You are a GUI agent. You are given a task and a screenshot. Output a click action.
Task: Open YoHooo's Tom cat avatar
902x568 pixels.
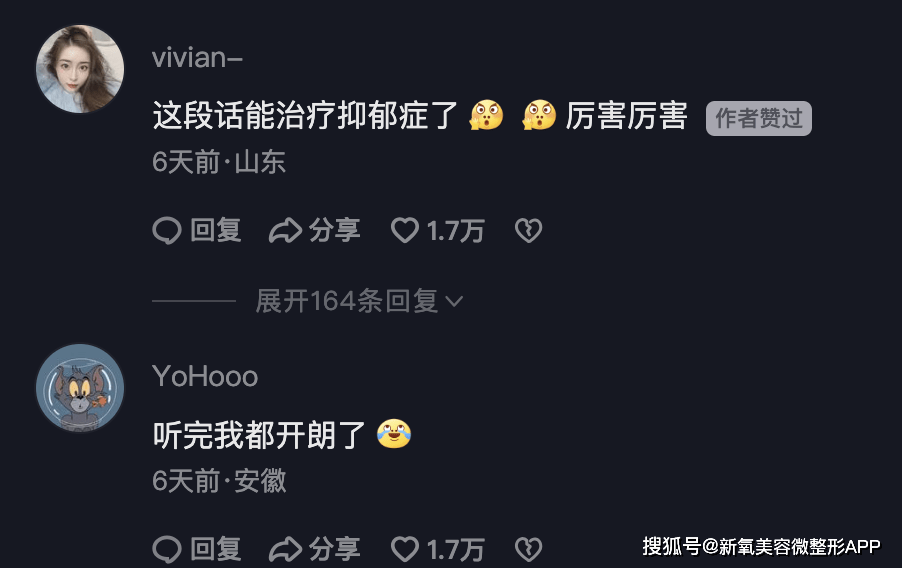coord(80,388)
